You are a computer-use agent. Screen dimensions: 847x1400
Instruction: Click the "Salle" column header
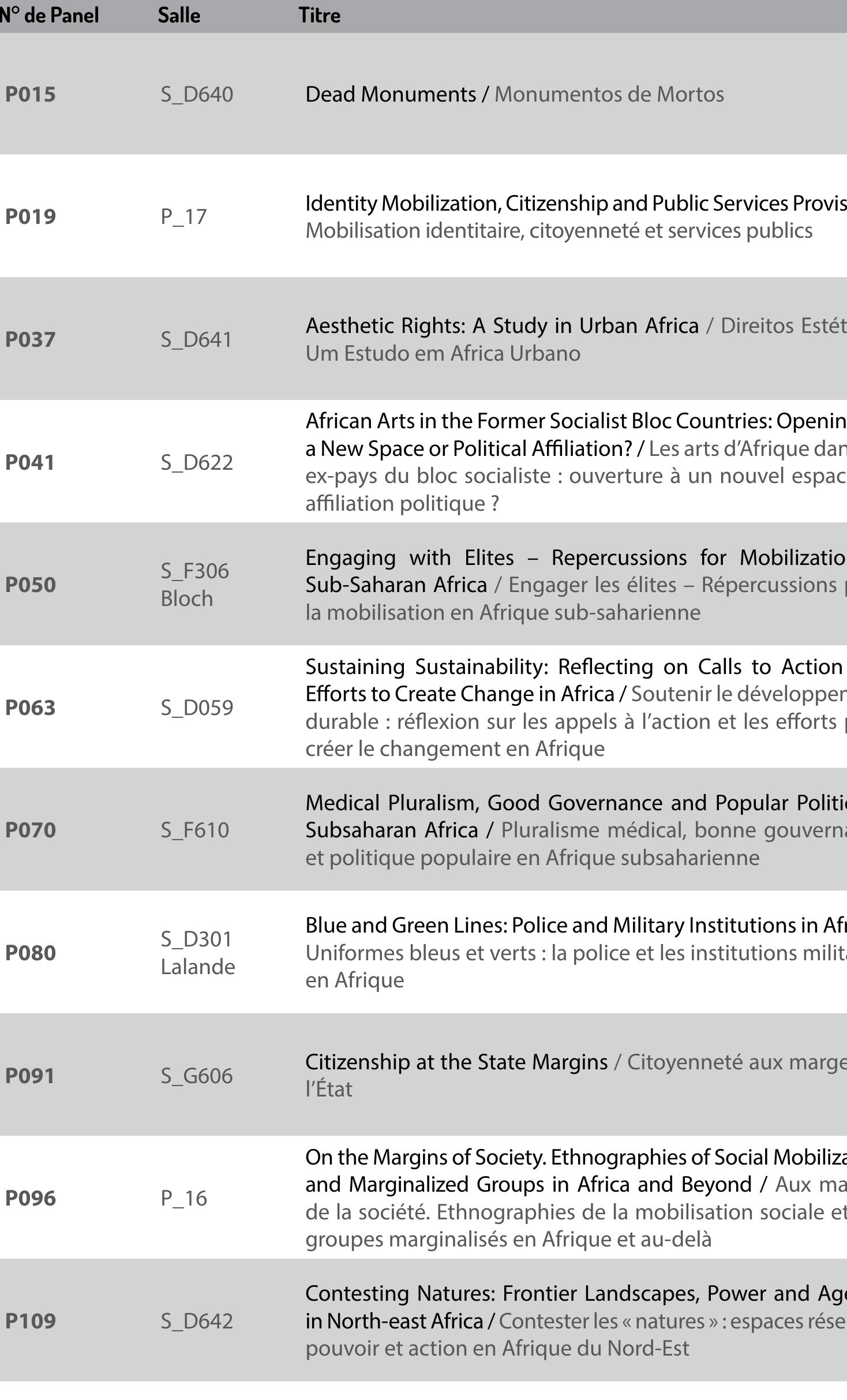pyautogui.click(x=179, y=16)
